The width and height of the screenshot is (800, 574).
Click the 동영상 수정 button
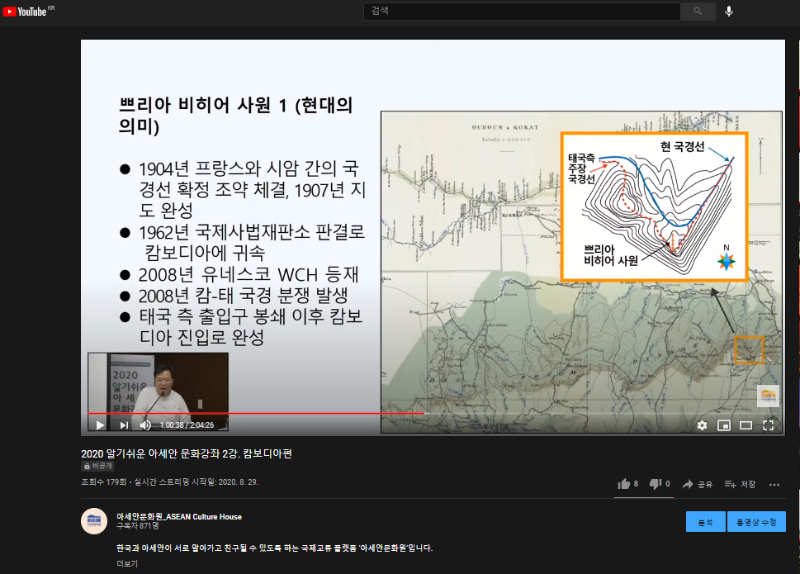(756, 521)
